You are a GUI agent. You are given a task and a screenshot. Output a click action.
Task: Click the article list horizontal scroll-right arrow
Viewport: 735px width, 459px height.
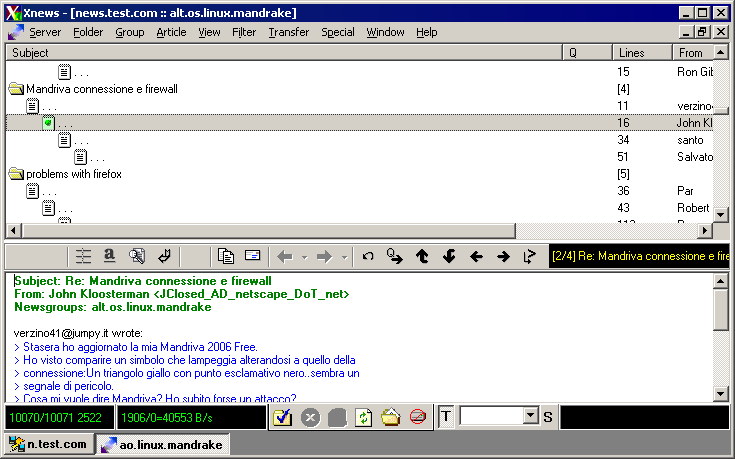(x=705, y=230)
